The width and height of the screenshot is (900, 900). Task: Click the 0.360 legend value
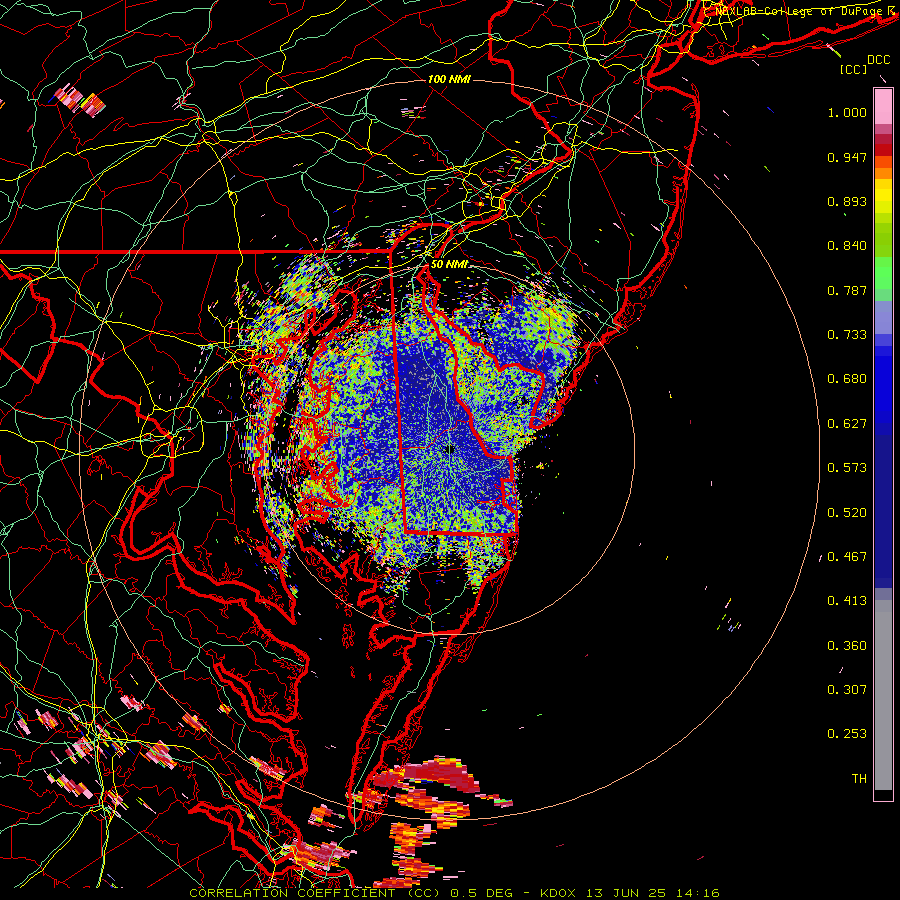847,646
